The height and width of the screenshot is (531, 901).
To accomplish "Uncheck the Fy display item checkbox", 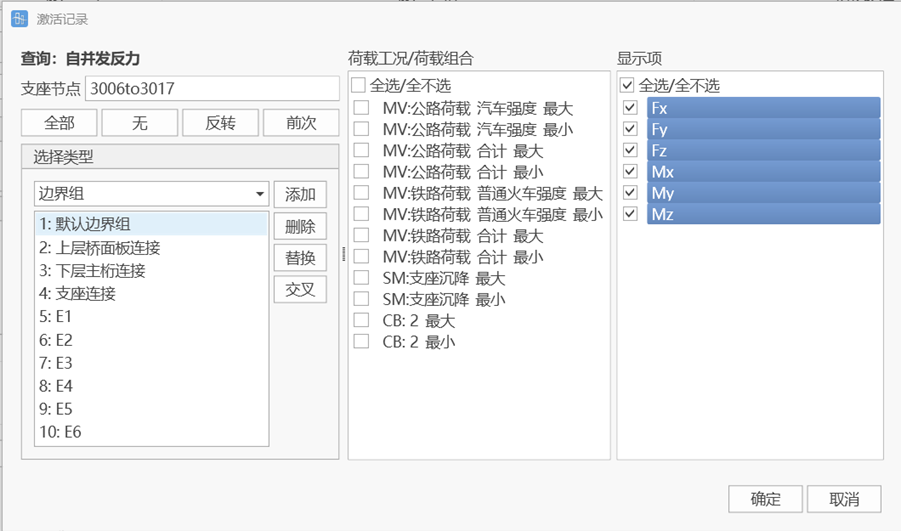I will (630, 129).
